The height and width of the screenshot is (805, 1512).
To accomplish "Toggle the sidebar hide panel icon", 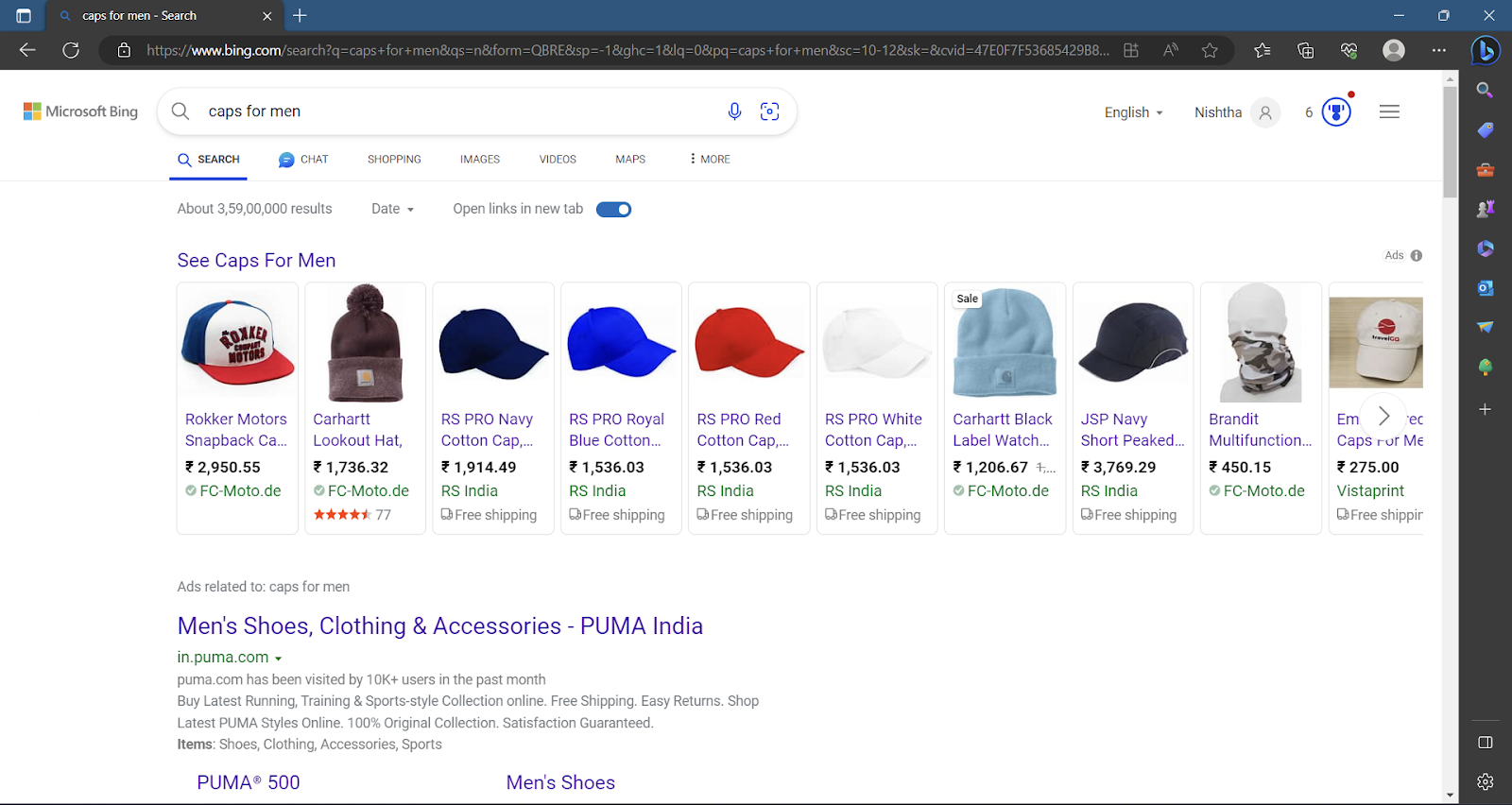I will click(x=1486, y=743).
